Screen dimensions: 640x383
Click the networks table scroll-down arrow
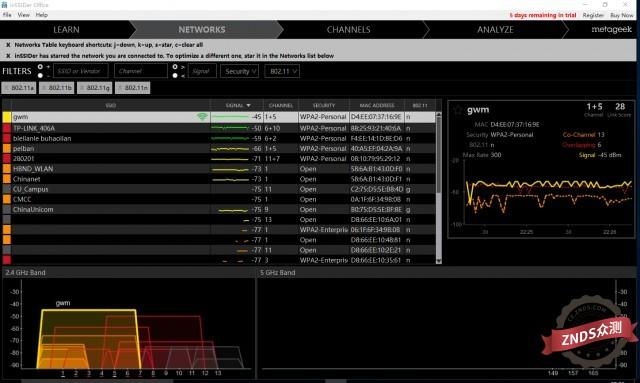(x=439, y=261)
